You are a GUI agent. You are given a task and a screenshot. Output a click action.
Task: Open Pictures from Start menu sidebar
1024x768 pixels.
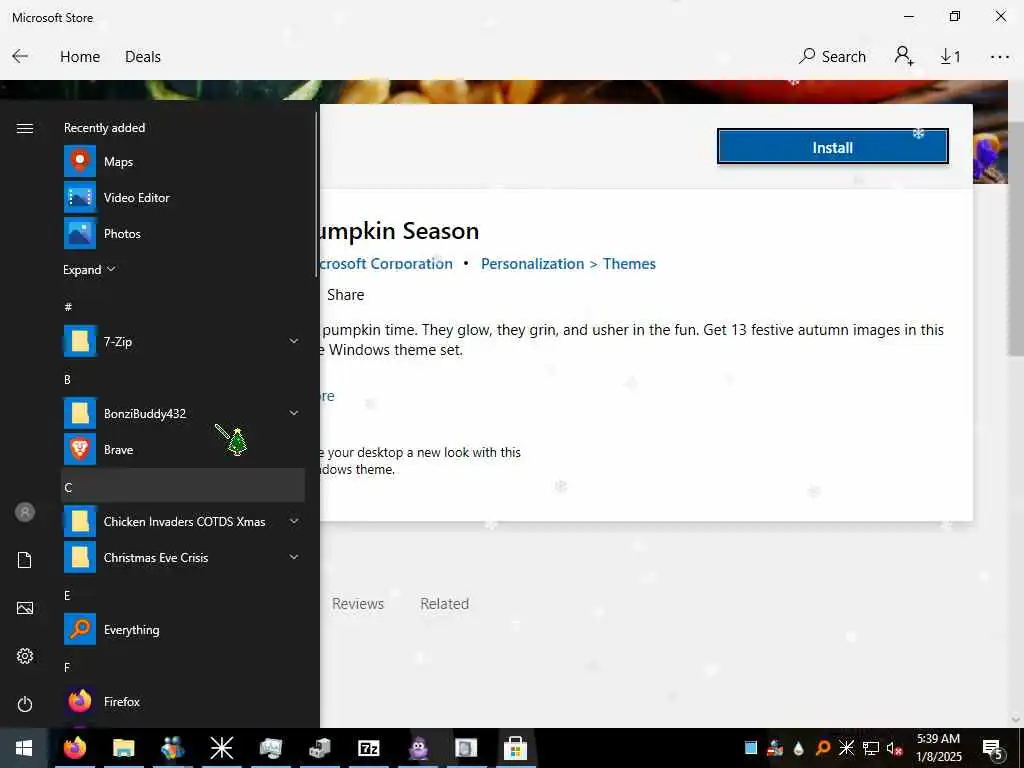click(x=25, y=608)
